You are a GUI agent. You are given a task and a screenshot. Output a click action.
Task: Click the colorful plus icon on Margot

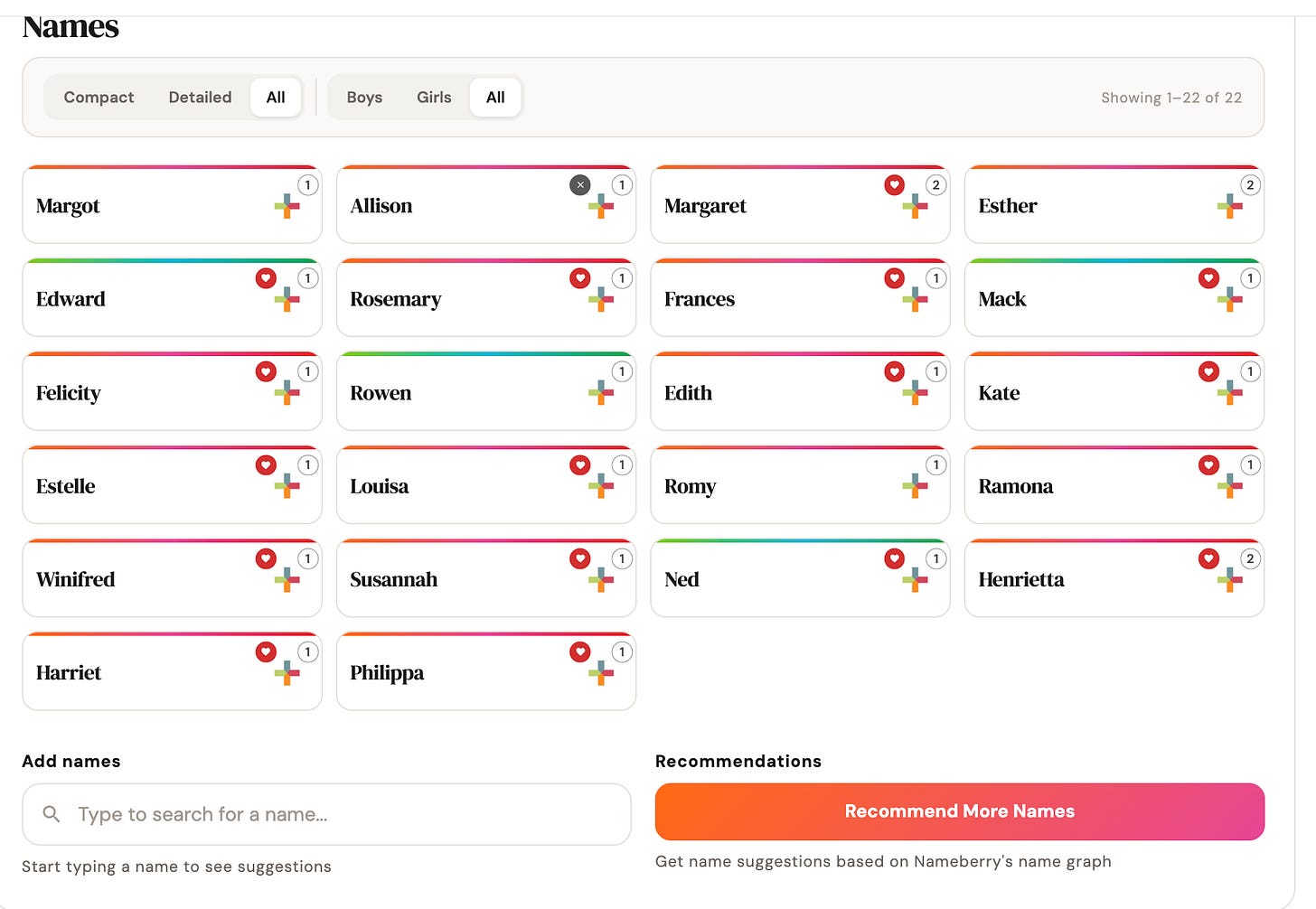click(x=287, y=207)
